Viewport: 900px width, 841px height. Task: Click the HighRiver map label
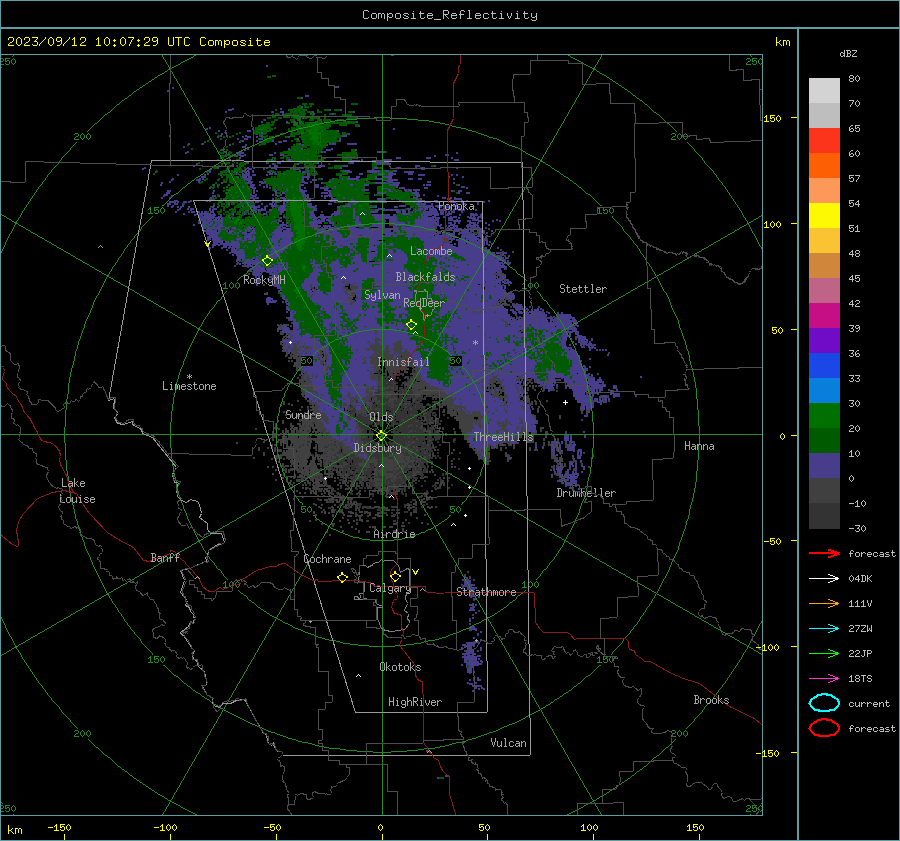pyautogui.click(x=415, y=702)
